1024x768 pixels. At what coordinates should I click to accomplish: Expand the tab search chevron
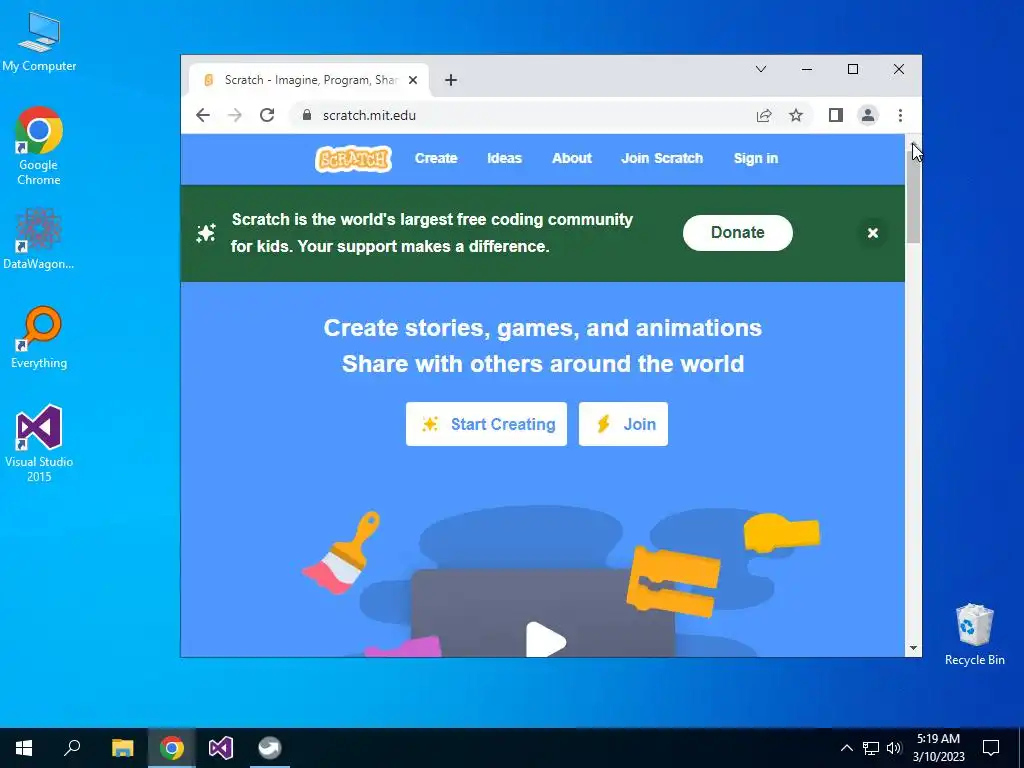tap(761, 69)
